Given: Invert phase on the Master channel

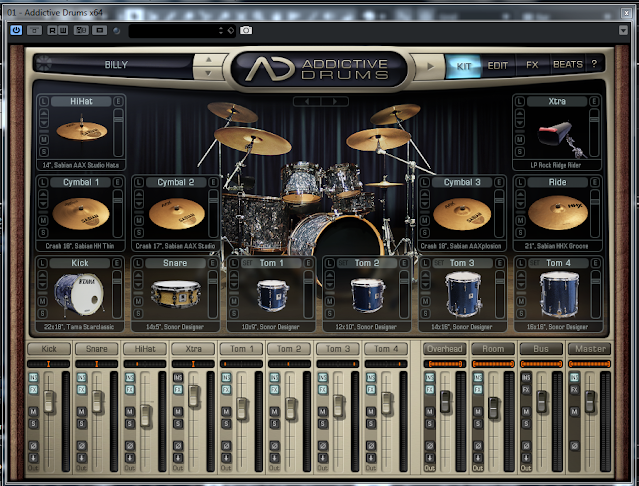Looking at the screenshot, I should tap(574, 445).
